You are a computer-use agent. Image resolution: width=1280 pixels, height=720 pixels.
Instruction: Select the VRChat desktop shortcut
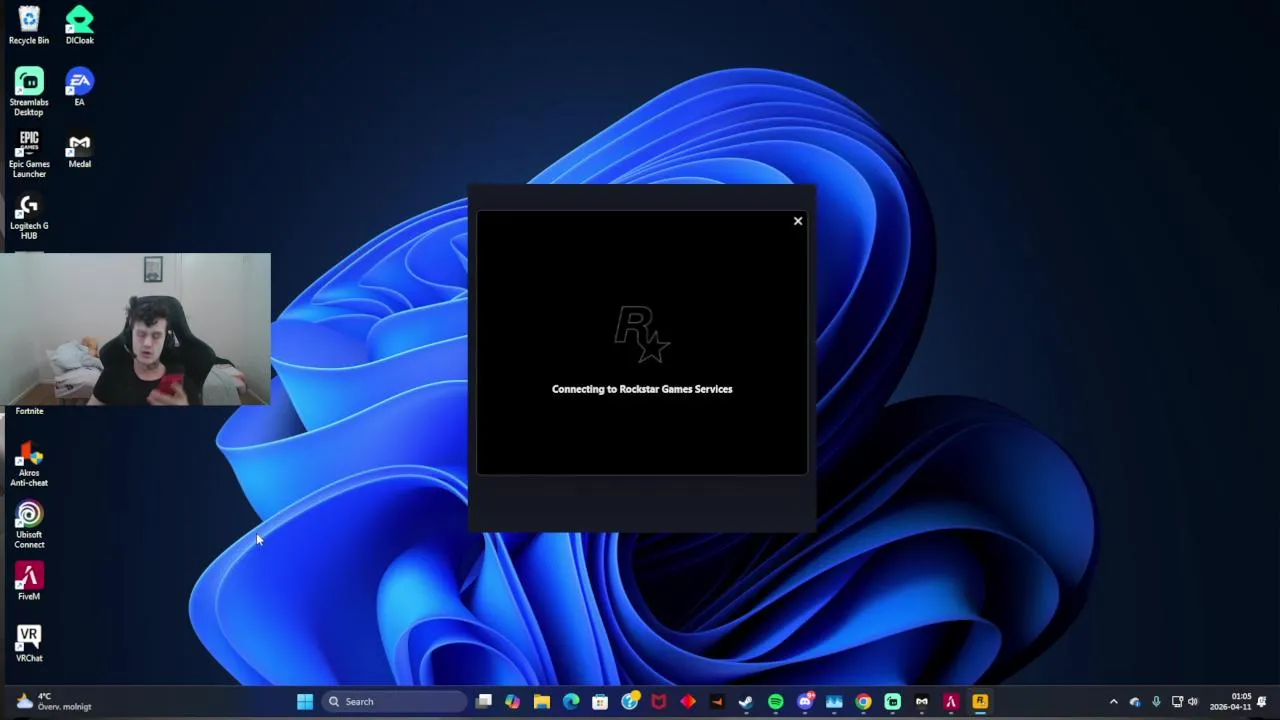coord(29,644)
